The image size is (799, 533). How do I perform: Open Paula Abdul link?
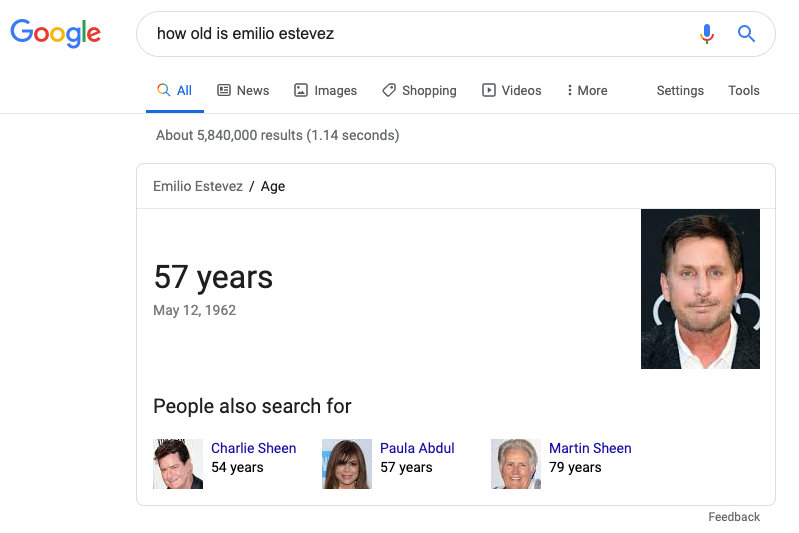[417, 448]
